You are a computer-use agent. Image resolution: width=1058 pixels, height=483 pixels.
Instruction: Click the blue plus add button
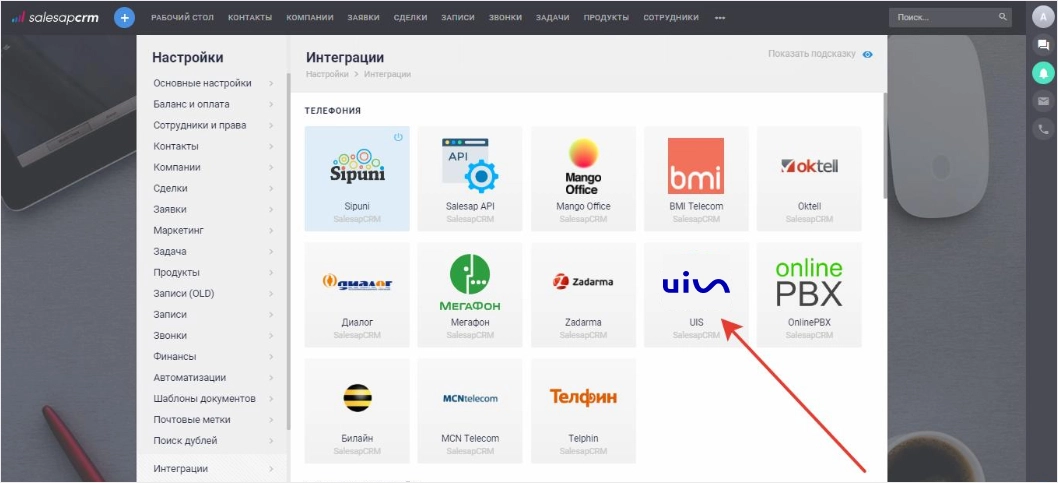tap(124, 18)
